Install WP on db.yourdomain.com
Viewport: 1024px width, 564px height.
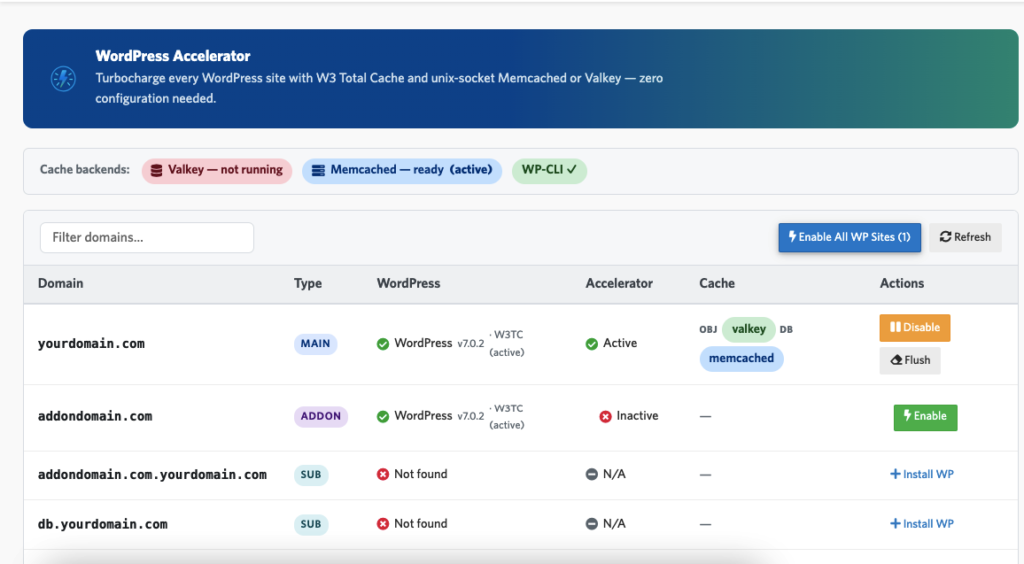click(921, 524)
